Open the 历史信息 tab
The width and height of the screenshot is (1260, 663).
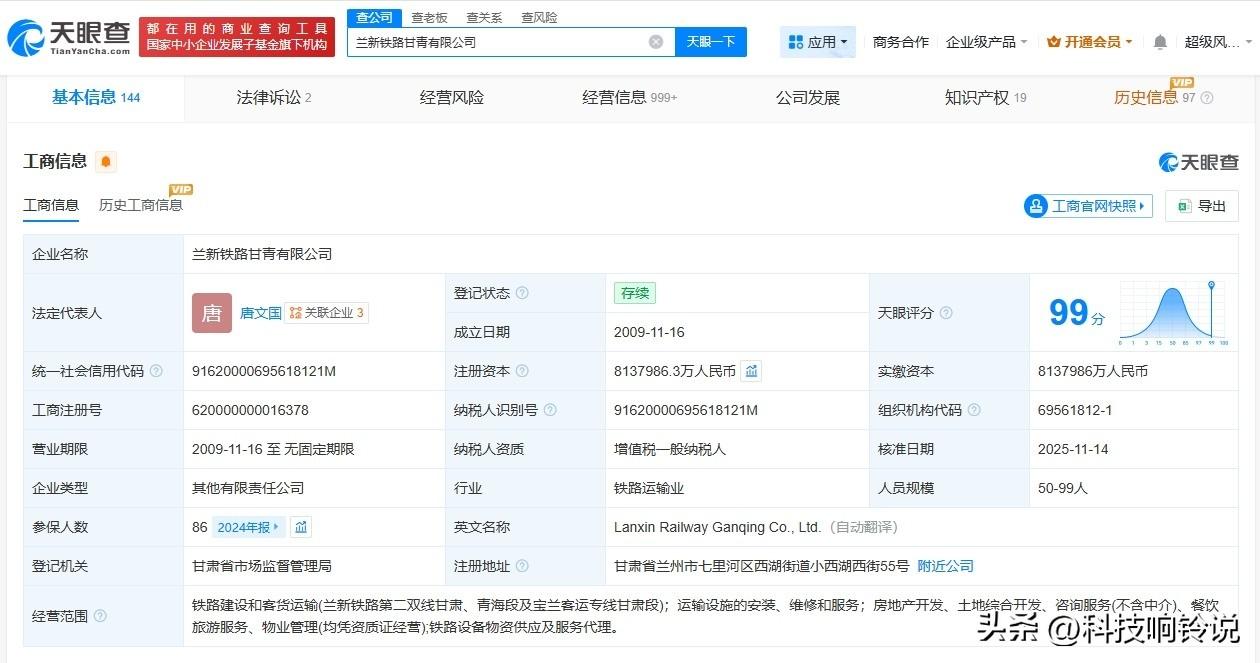(x=1155, y=98)
